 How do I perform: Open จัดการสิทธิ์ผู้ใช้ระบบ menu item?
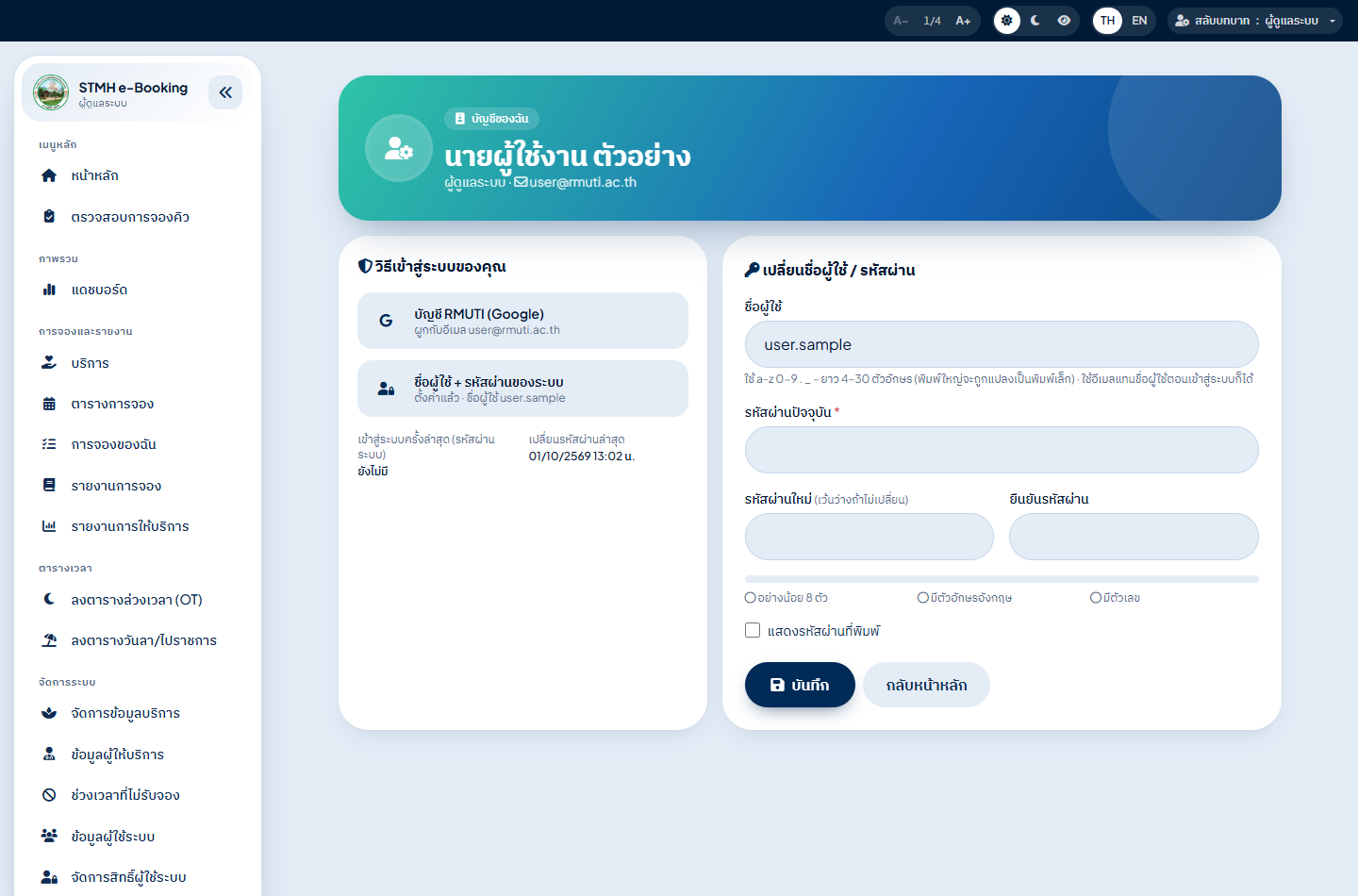(x=138, y=877)
